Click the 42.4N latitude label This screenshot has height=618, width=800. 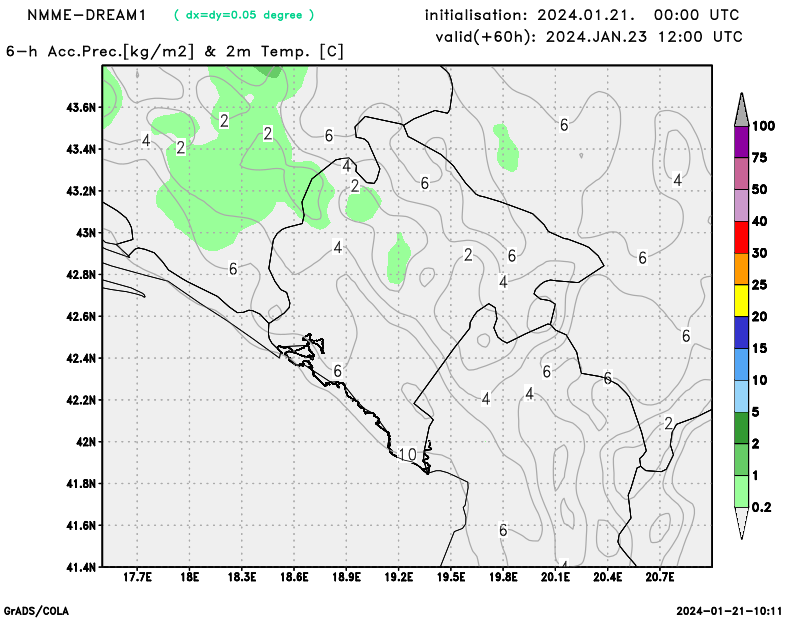click(81, 358)
